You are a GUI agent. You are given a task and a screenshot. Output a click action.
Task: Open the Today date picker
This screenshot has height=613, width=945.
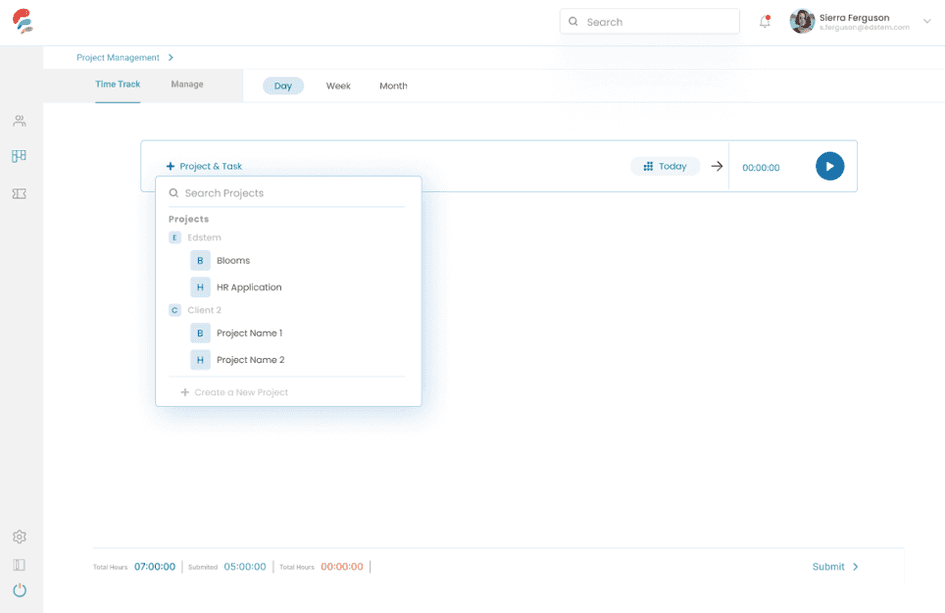tap(665, 166)
